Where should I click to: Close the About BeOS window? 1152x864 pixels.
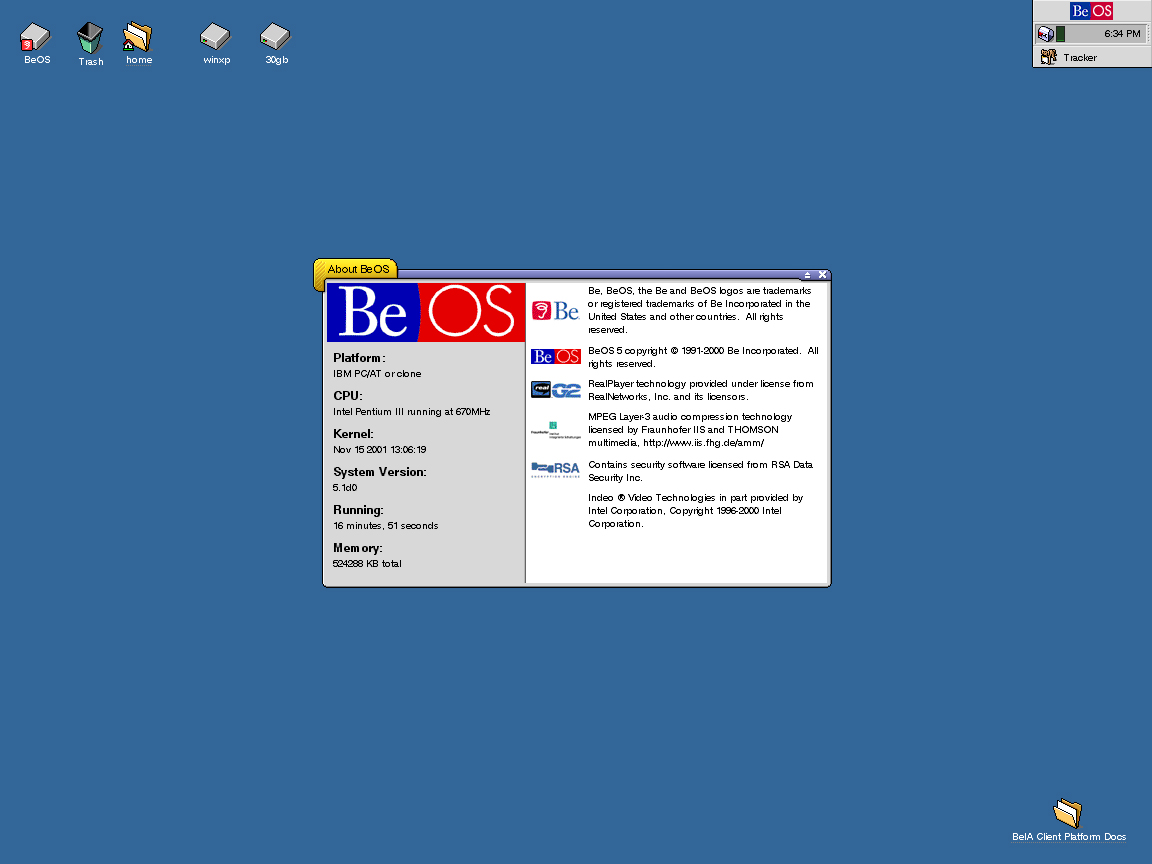(822, 275)
